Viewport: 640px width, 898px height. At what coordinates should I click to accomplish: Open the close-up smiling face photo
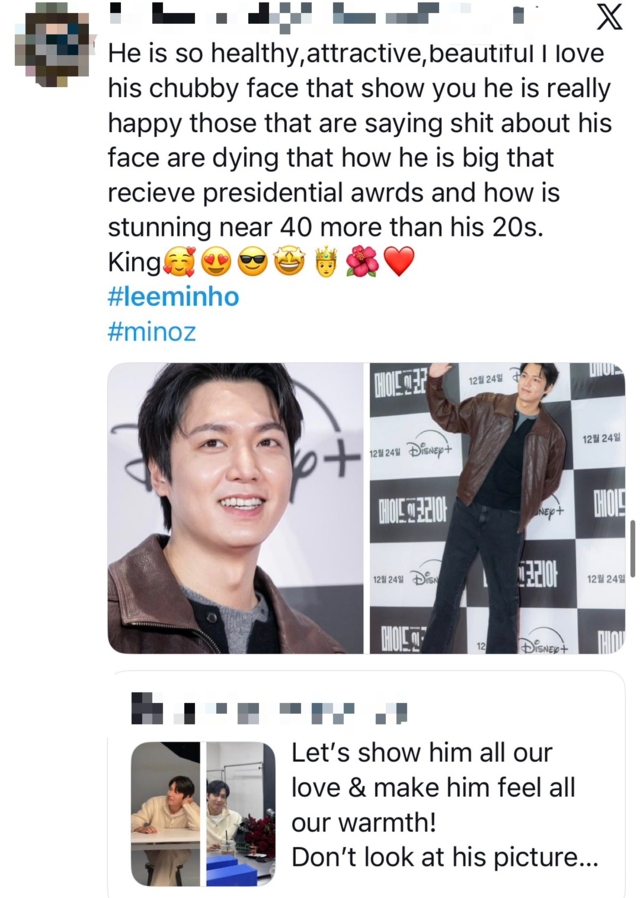235,508
